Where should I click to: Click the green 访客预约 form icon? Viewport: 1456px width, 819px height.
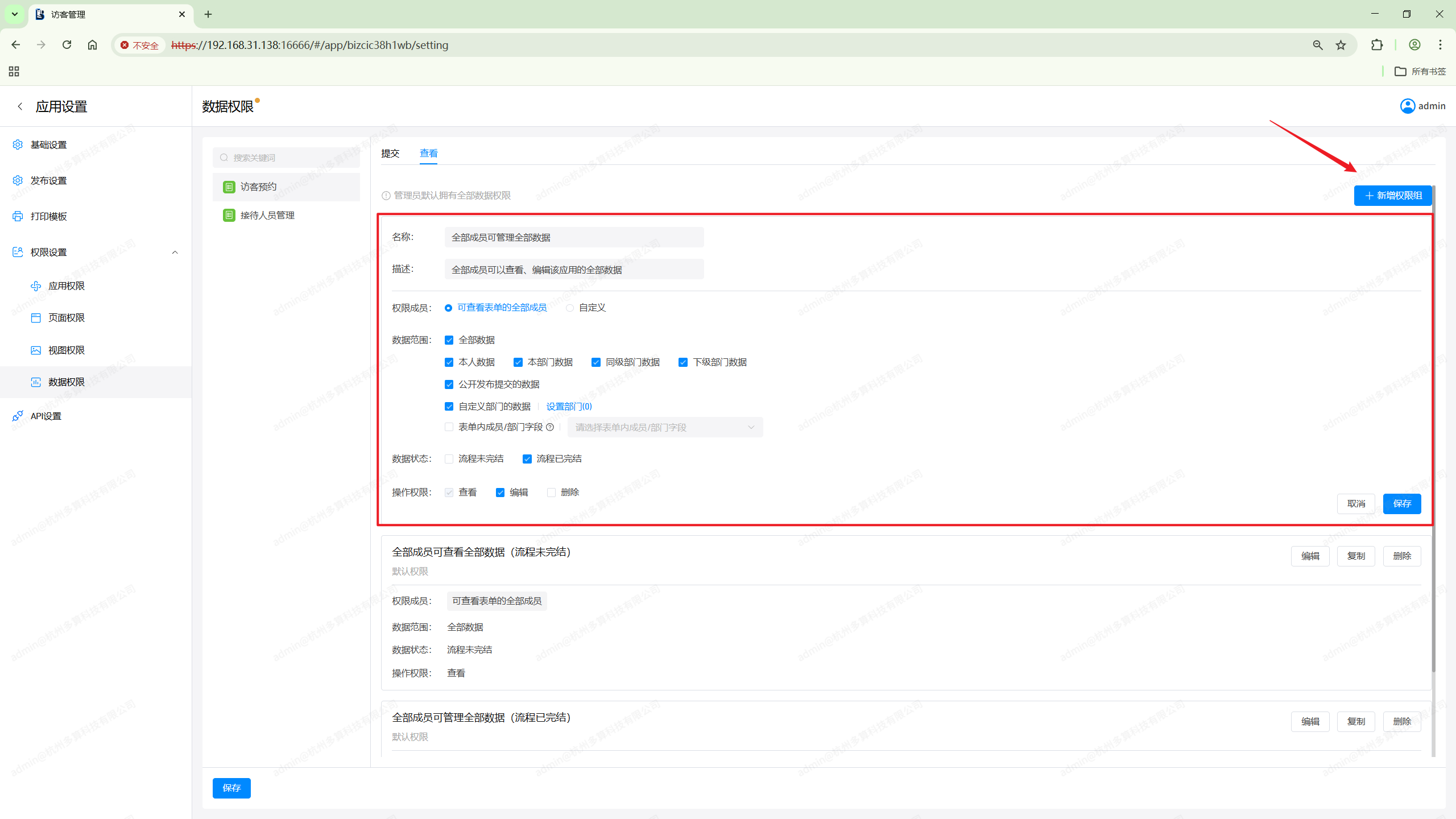click(x=229, y=187)
